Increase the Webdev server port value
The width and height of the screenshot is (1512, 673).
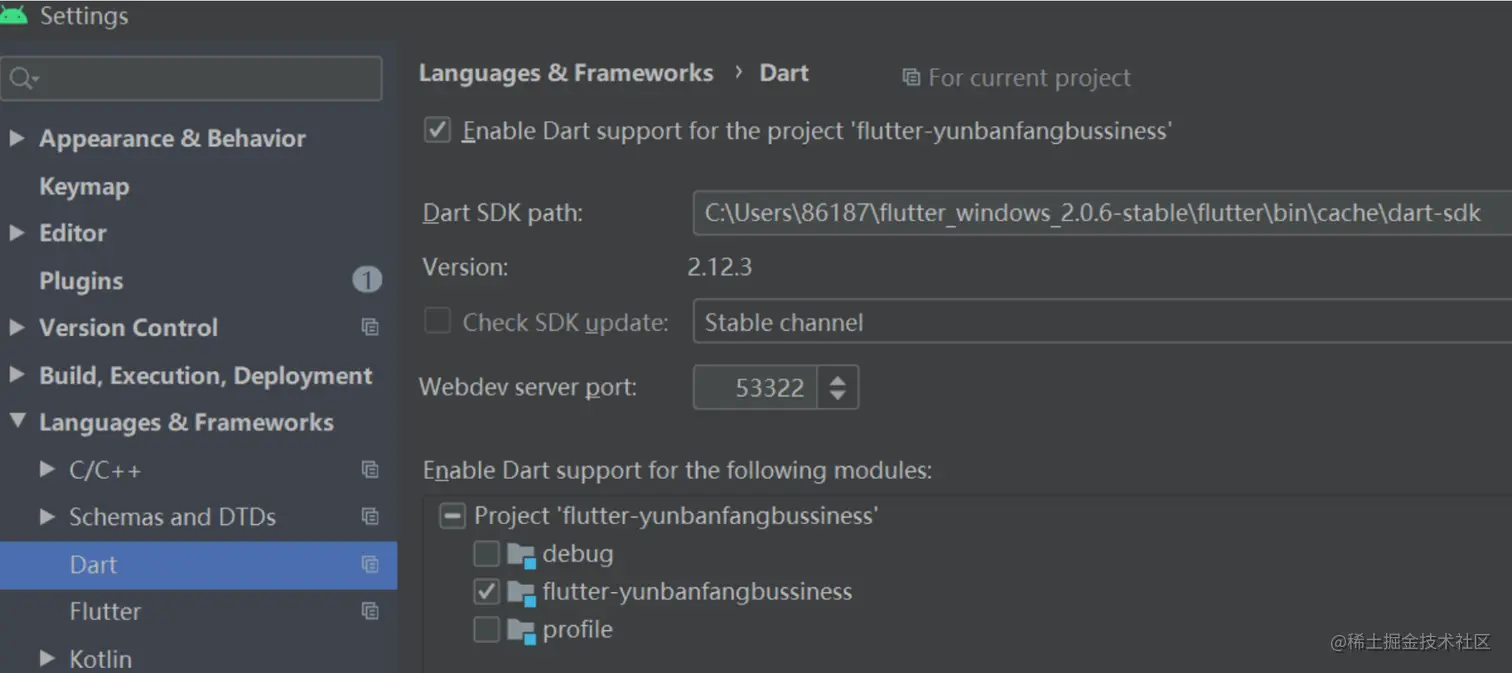pyautogui.click(x=838, y=378)
